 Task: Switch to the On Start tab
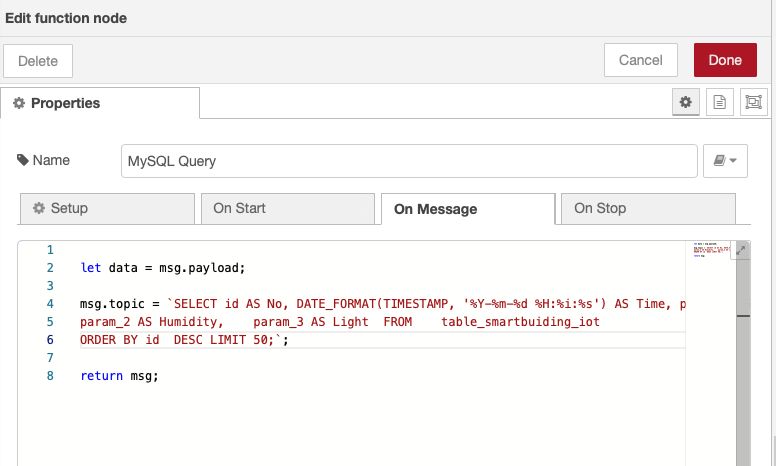[288, 208]
